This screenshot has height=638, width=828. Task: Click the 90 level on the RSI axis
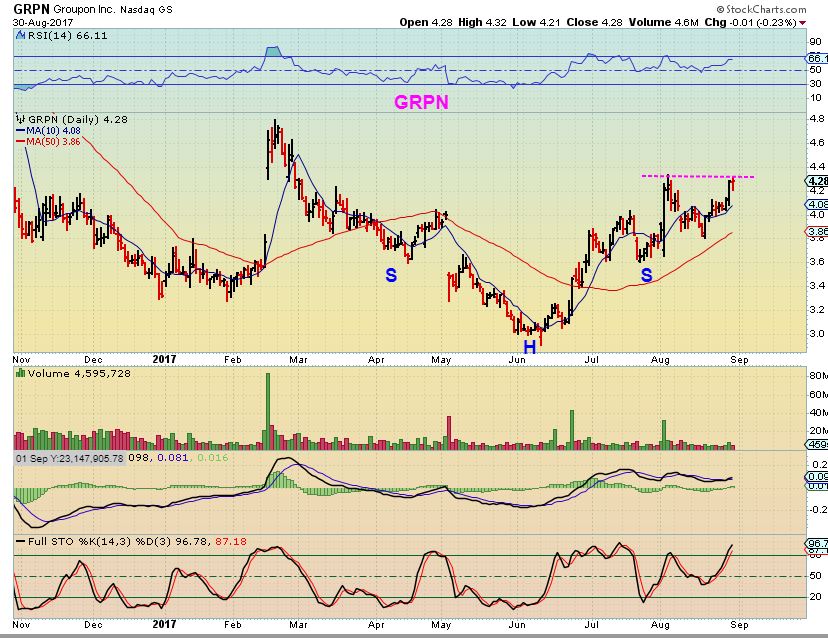815,42
